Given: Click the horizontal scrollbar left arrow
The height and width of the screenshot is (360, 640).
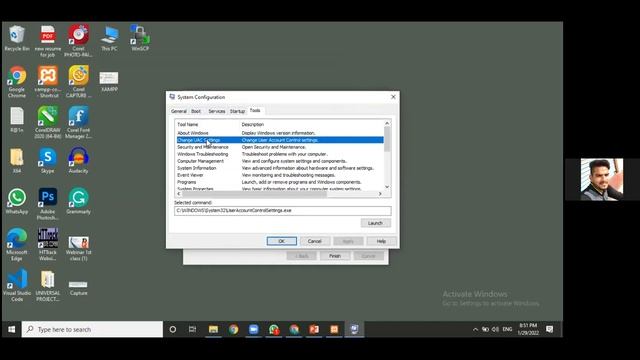Looking at the screenshot, I should click(179, 194).
